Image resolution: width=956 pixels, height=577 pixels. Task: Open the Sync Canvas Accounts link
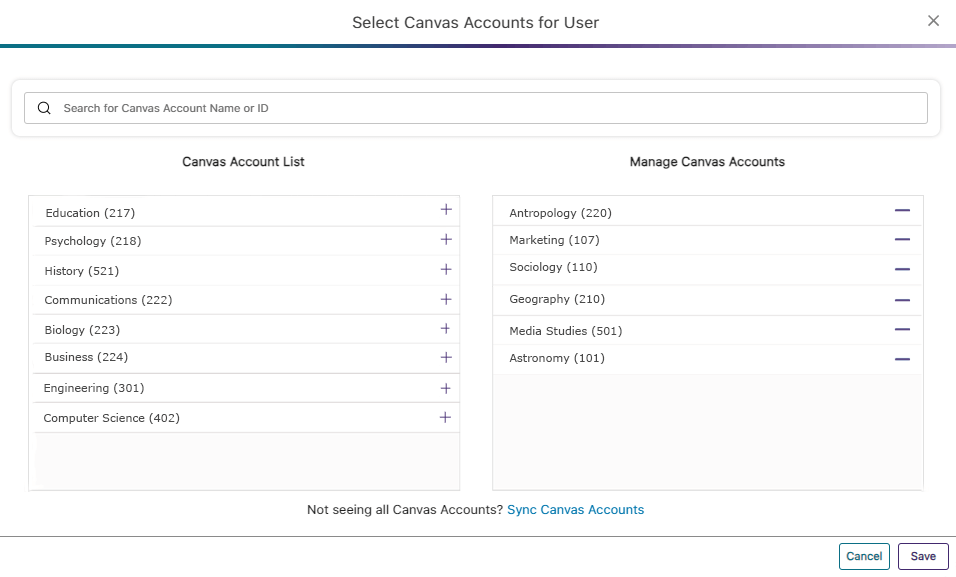point(575,510)
